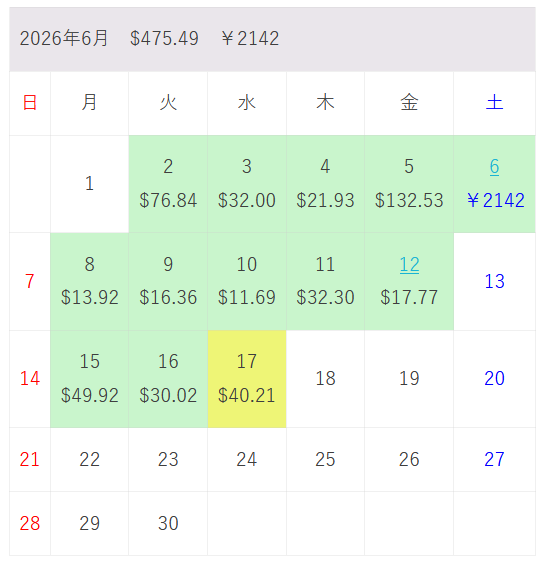Open the linked date 6
Screen dimensions: 544x570
point(494,167)
